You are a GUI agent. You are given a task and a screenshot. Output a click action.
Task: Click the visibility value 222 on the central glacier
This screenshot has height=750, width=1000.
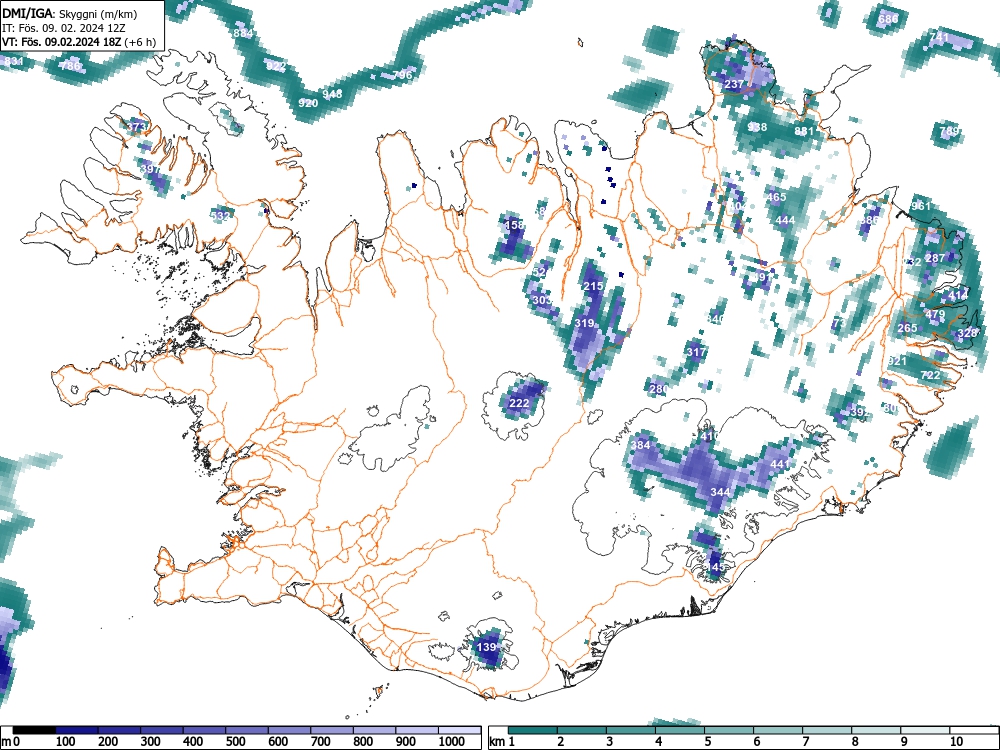[x=519, y=403]
